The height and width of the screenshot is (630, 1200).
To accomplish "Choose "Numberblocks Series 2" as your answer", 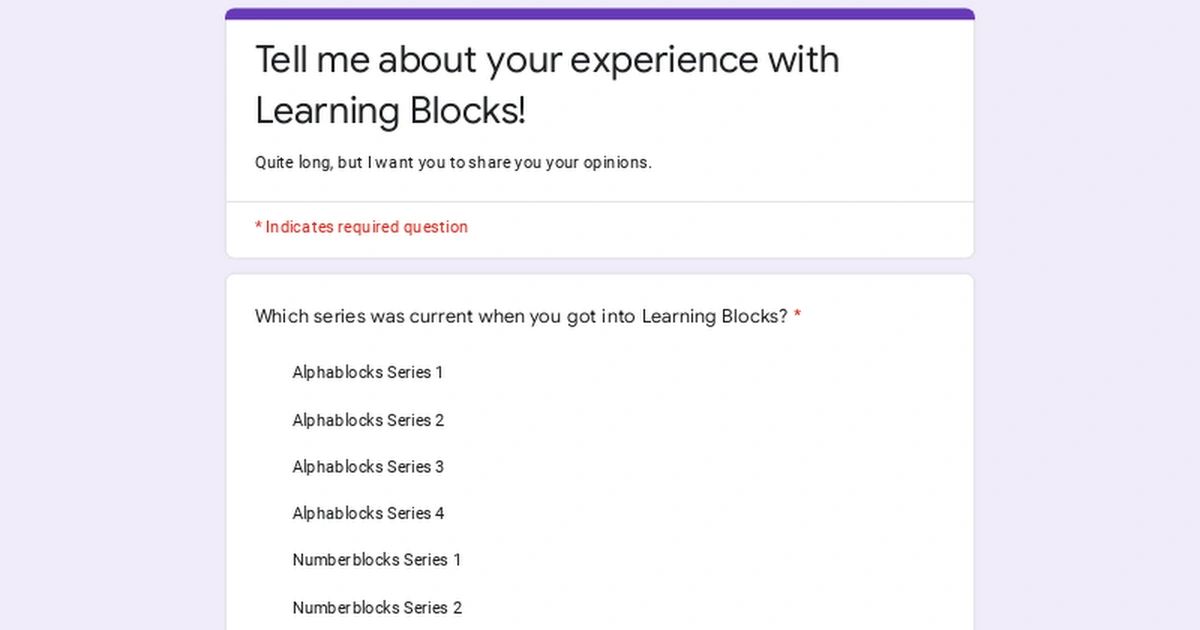I will [x=377, y=607].
